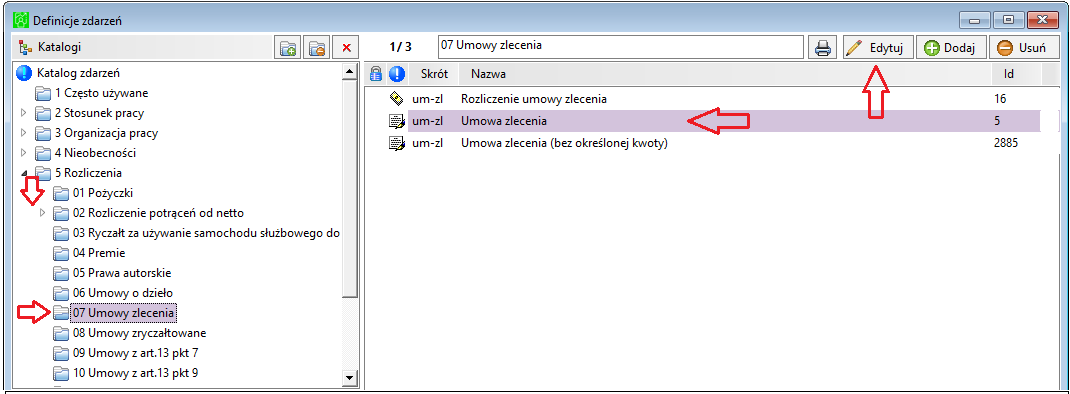Click the lock column header icon
Screen dimensions: 1070x394
[x=375, y=73]
